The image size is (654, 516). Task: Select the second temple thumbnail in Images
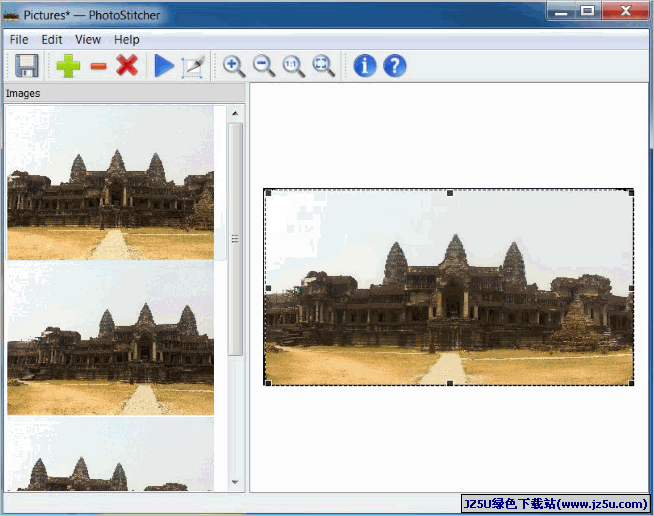(111, 338)
